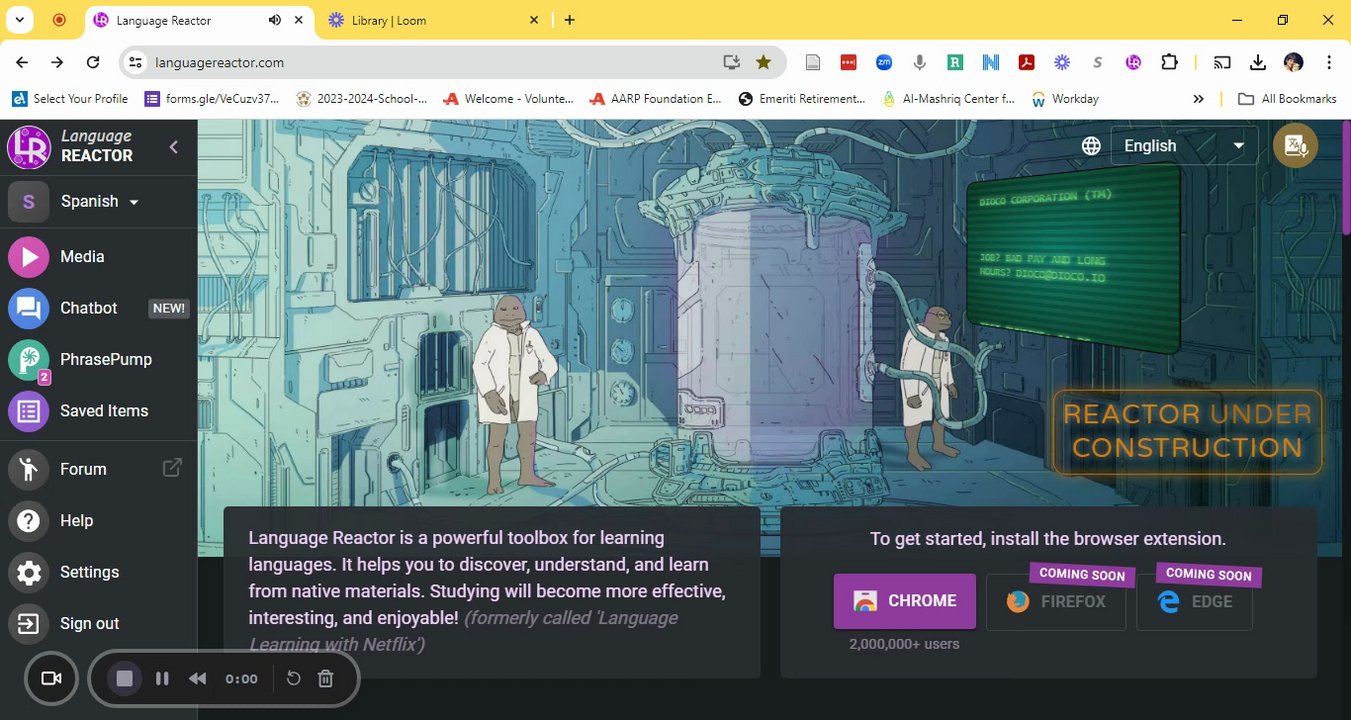
Task: Install the CHROME browser extension
Action: [x=905, y=601]
